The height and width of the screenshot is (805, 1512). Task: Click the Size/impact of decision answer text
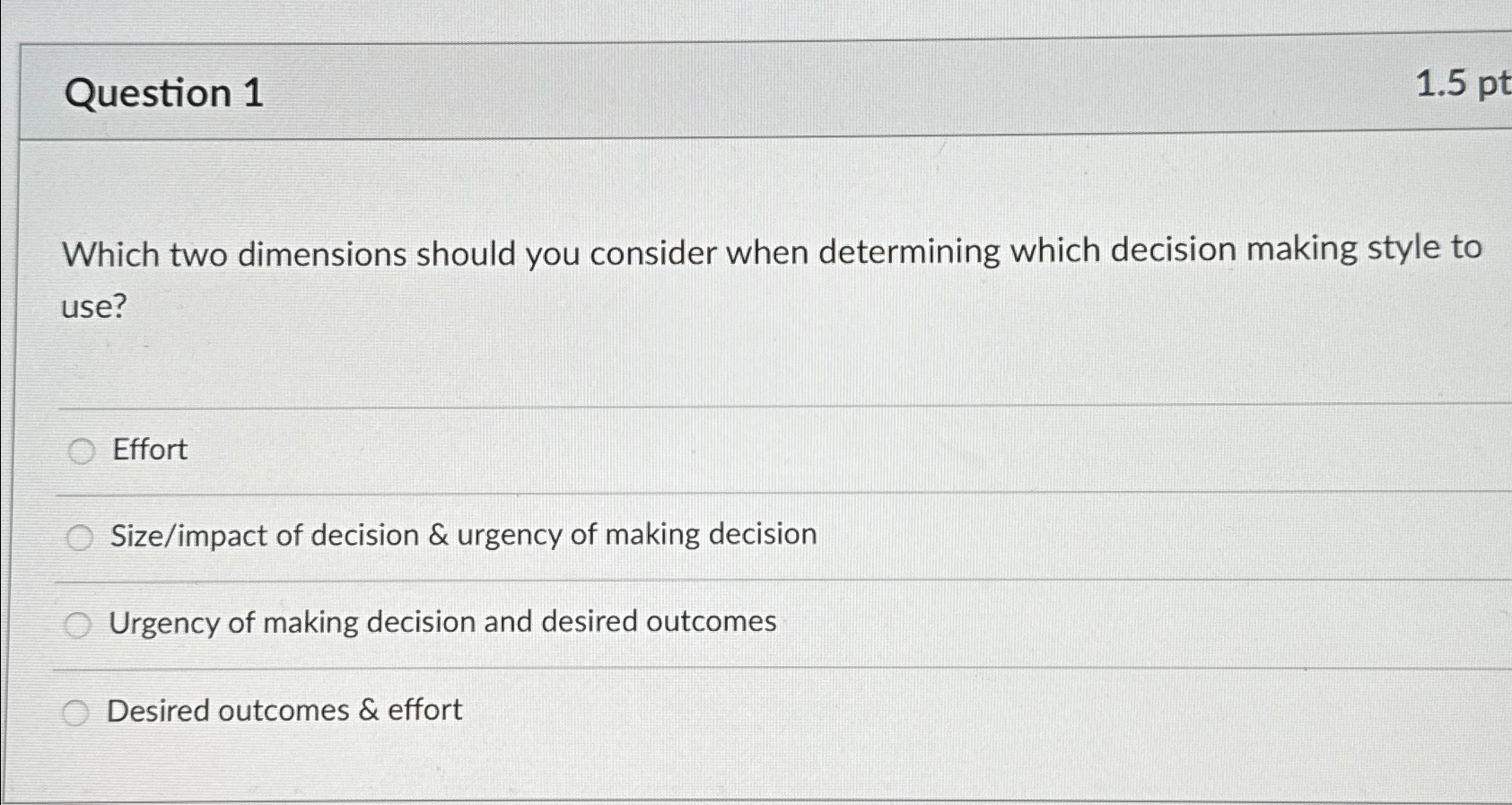(462, 535)
